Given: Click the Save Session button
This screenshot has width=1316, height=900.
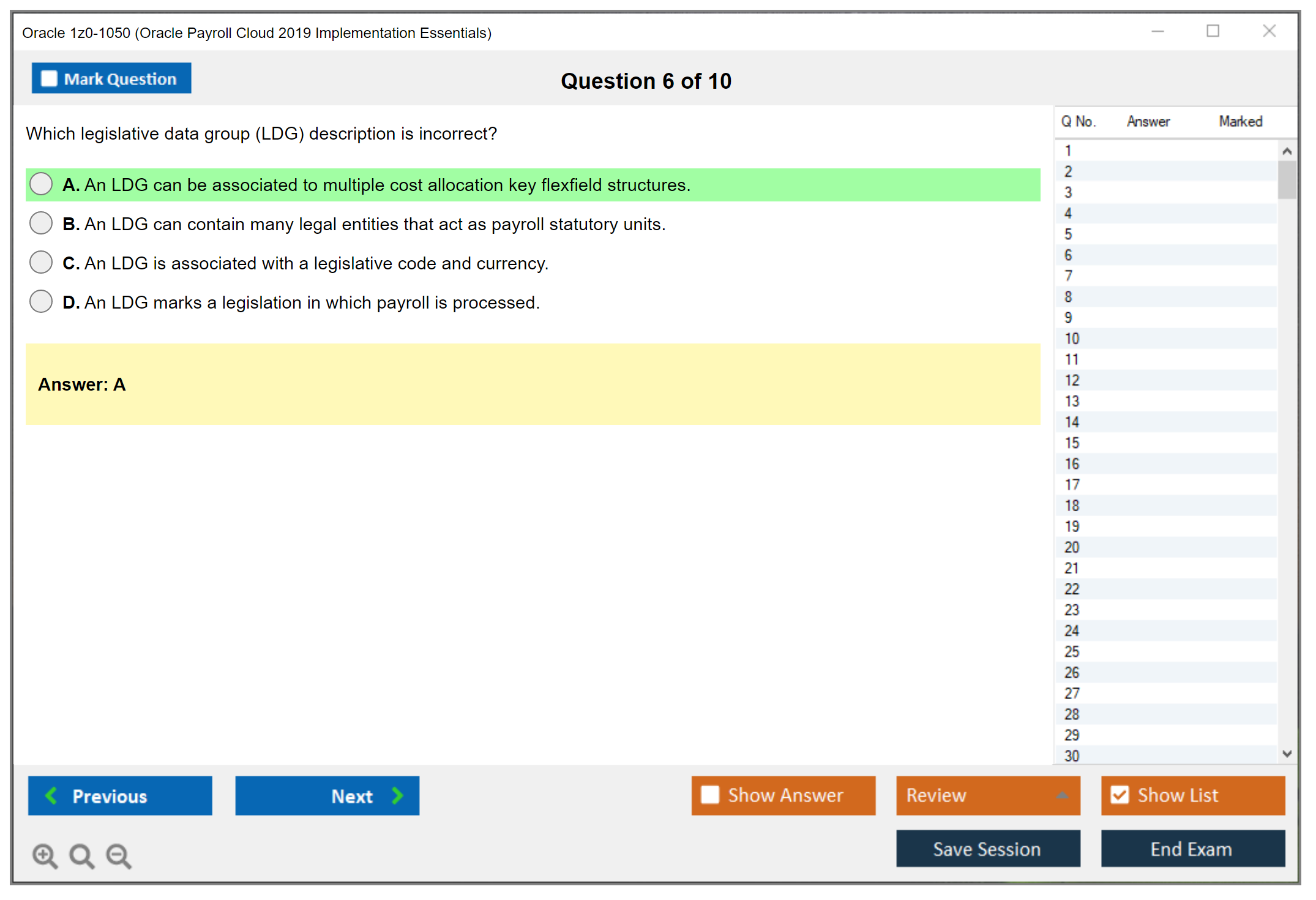Looking at the screenshot, I should (987, 849).
